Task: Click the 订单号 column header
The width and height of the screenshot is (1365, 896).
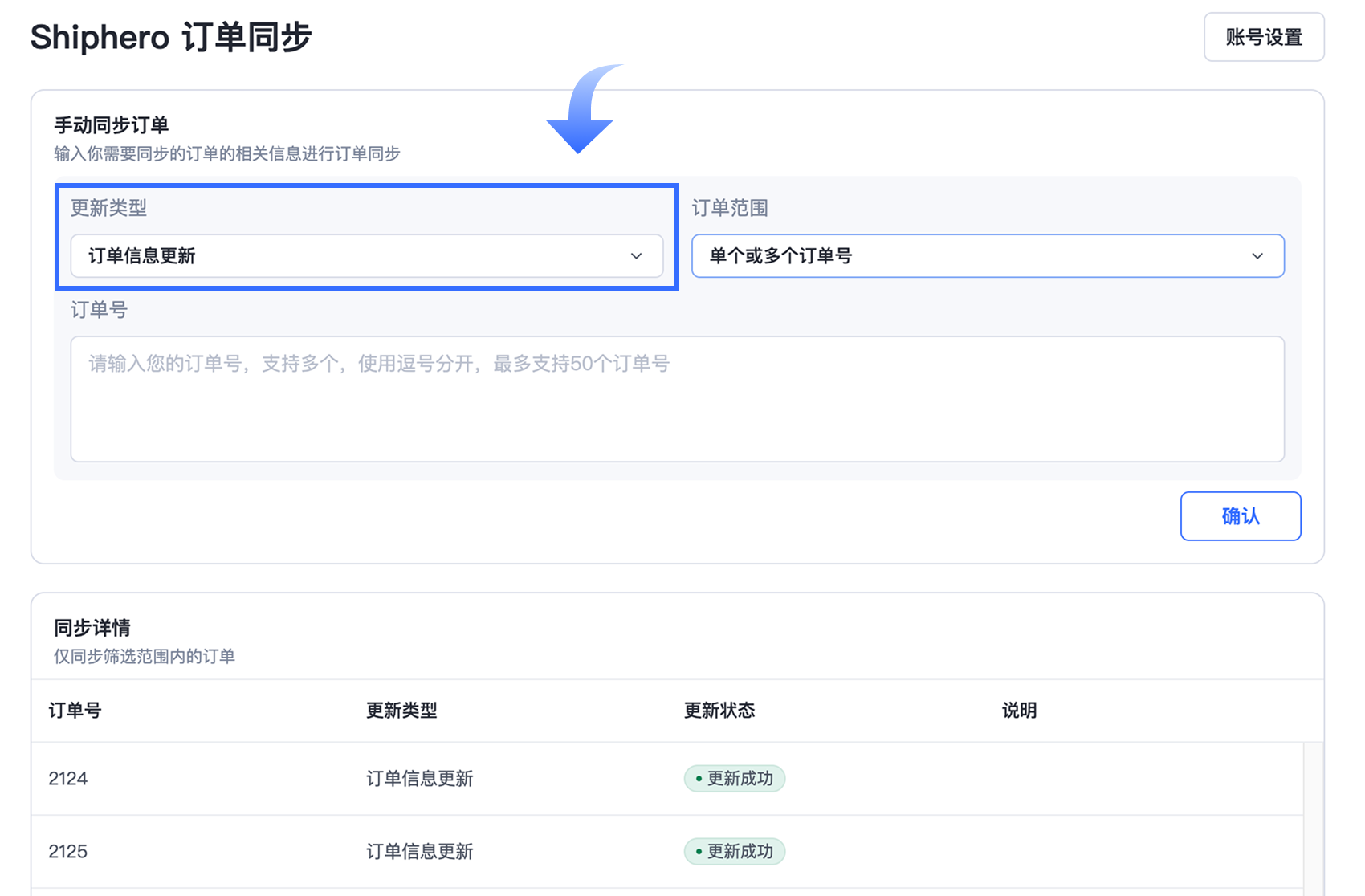Action: click(x=75, y=711)
